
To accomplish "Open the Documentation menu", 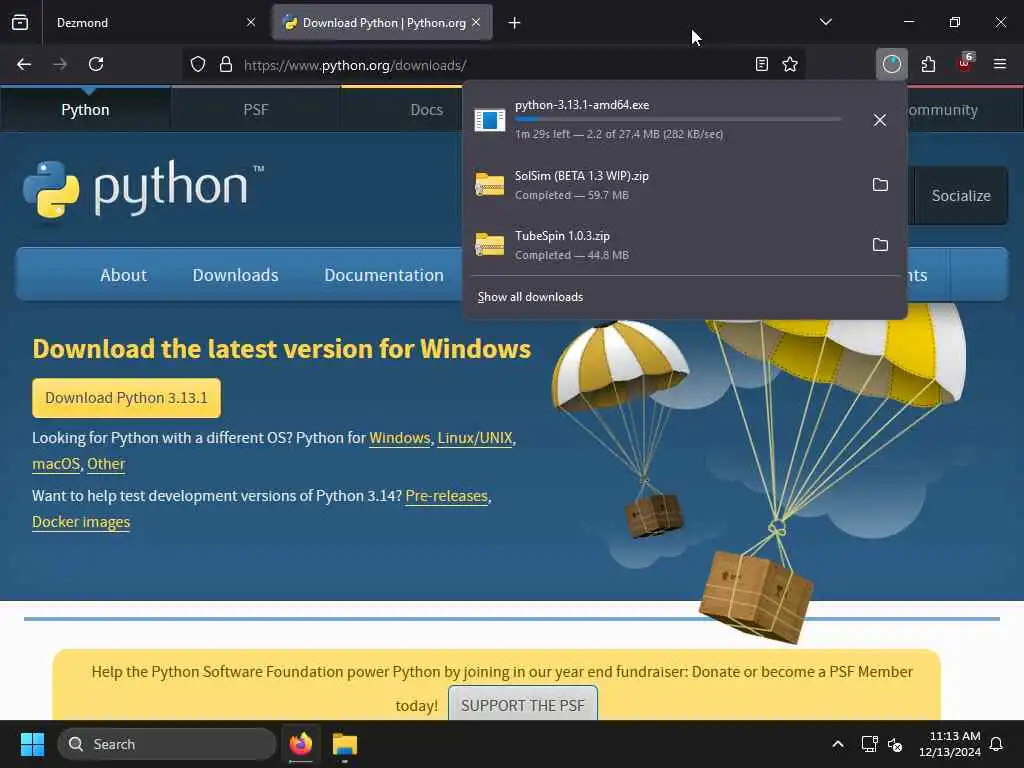I will coord(384,275).
